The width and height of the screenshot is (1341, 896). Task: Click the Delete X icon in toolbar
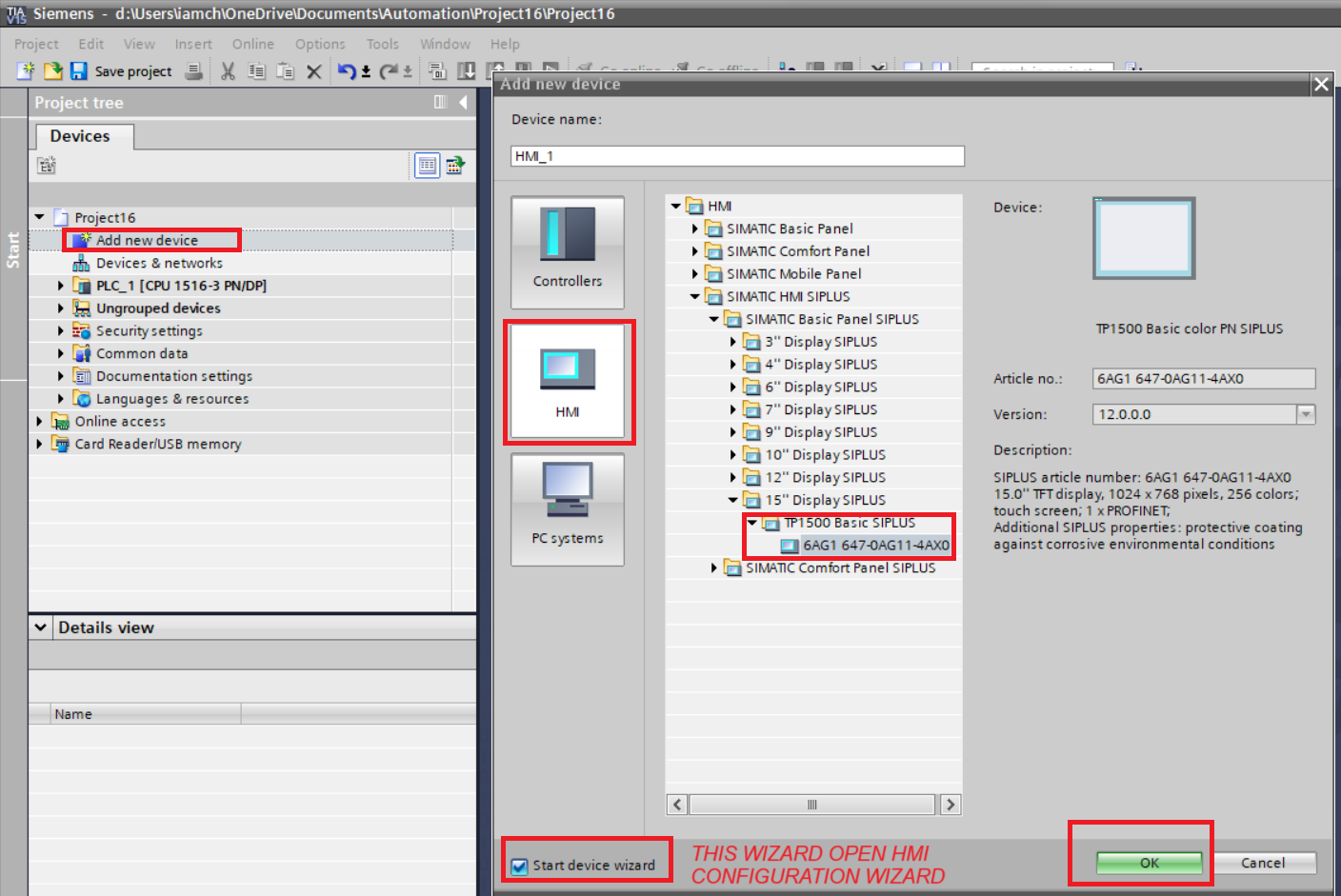[x=313, y=71]
